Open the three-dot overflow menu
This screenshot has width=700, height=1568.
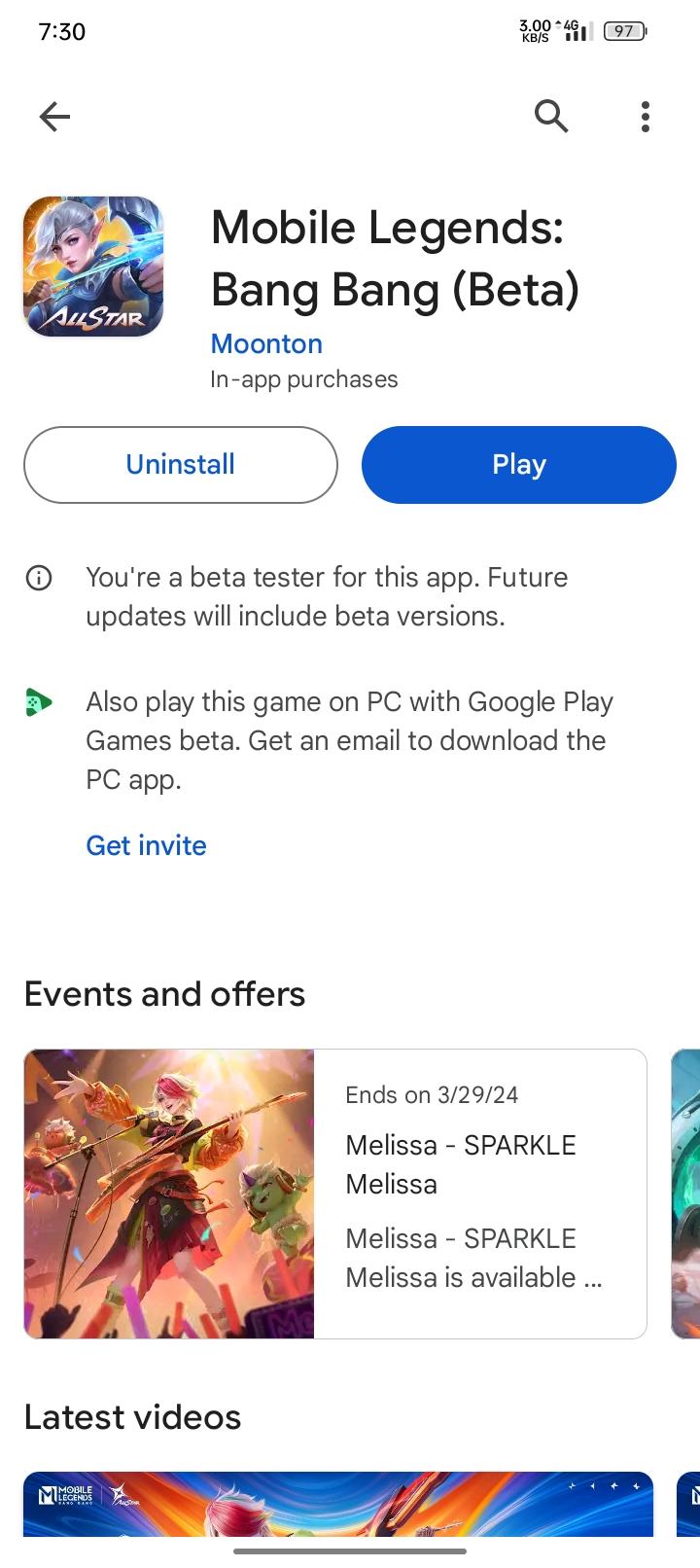(x=645, y=117)
